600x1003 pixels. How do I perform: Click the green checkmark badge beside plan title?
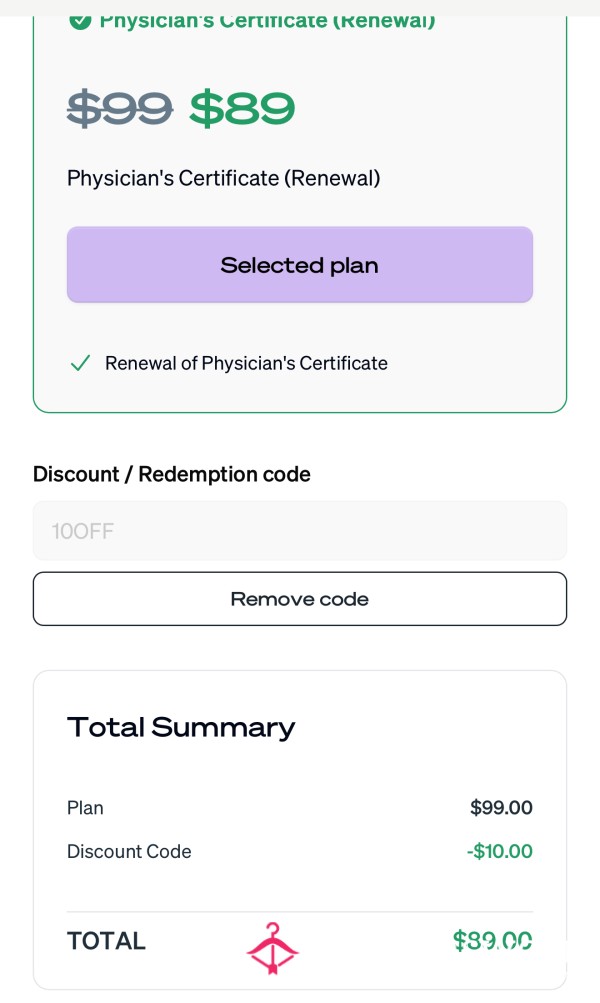80,22
